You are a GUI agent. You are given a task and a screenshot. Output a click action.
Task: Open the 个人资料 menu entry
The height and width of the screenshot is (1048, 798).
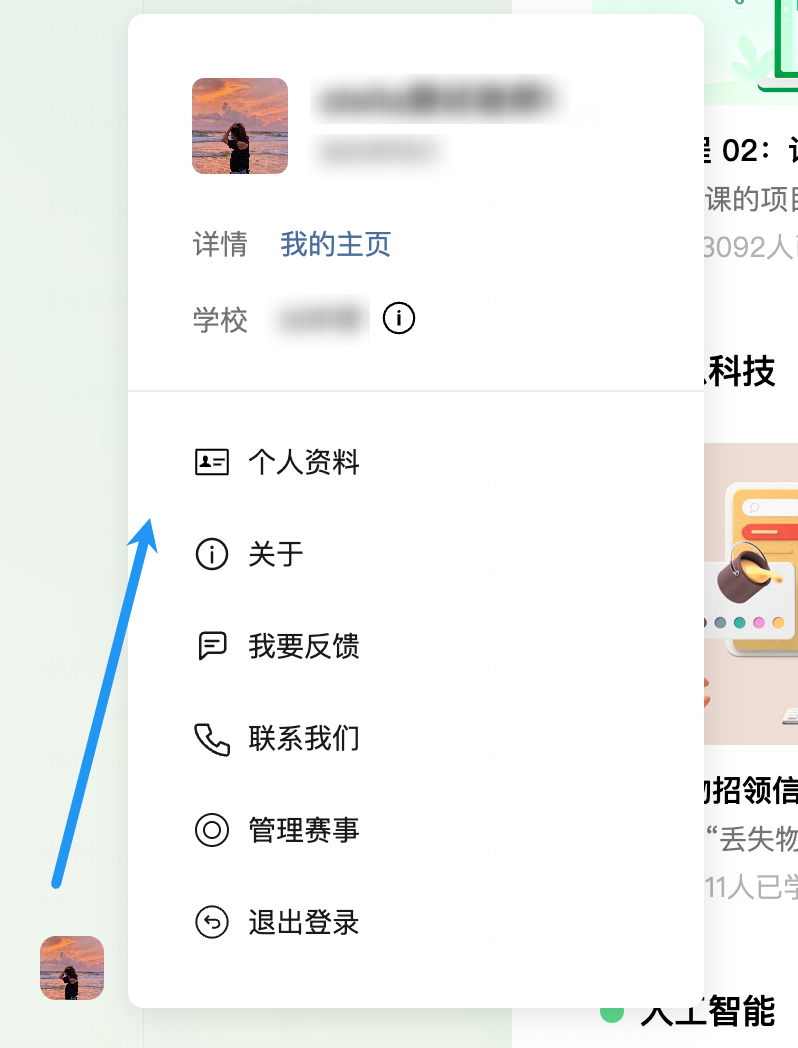pyautogui.click(x=416, y=462)
